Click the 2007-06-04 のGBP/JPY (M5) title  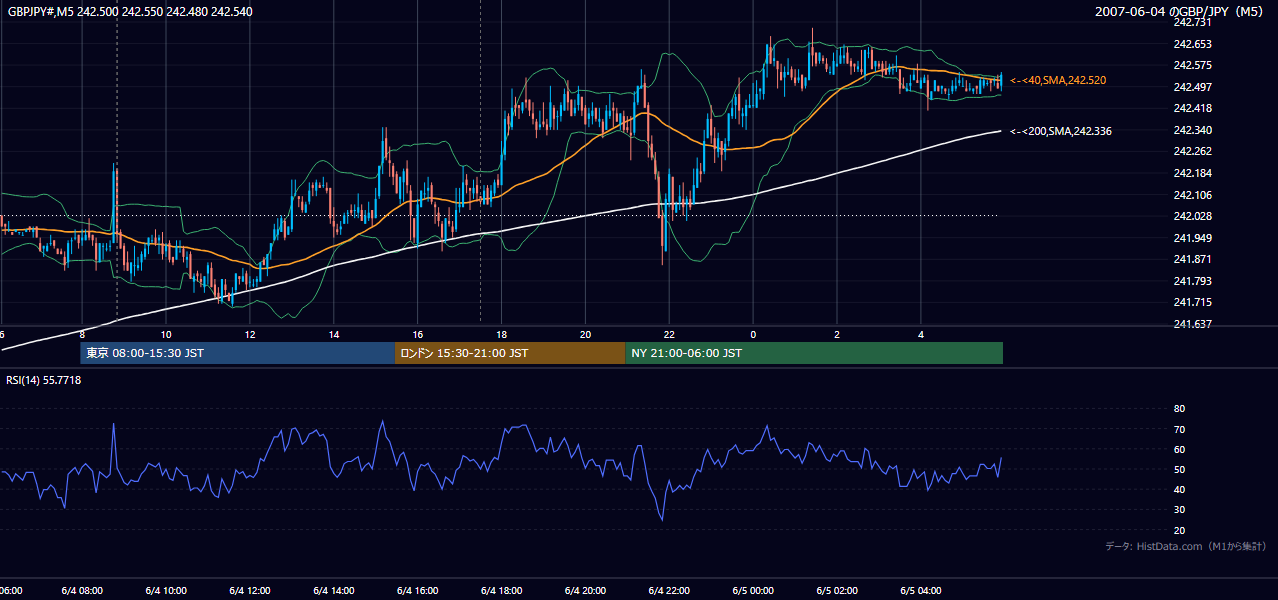pyautogui.click(x=1181, y=11)
